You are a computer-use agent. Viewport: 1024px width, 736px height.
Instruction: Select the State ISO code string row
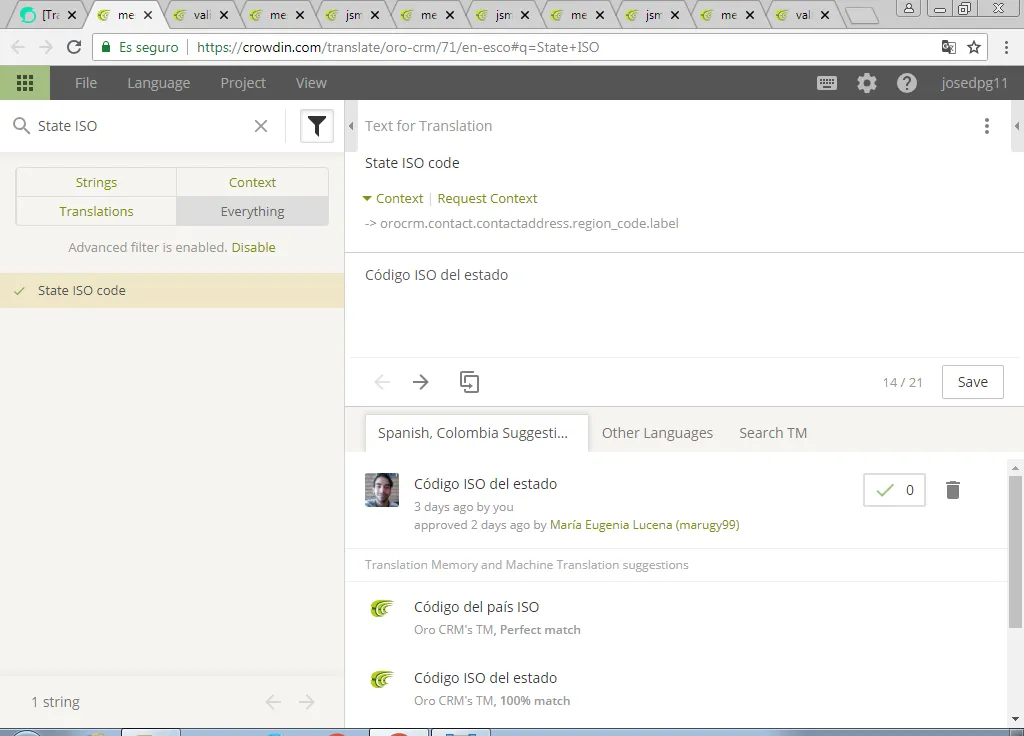(172, 291)
